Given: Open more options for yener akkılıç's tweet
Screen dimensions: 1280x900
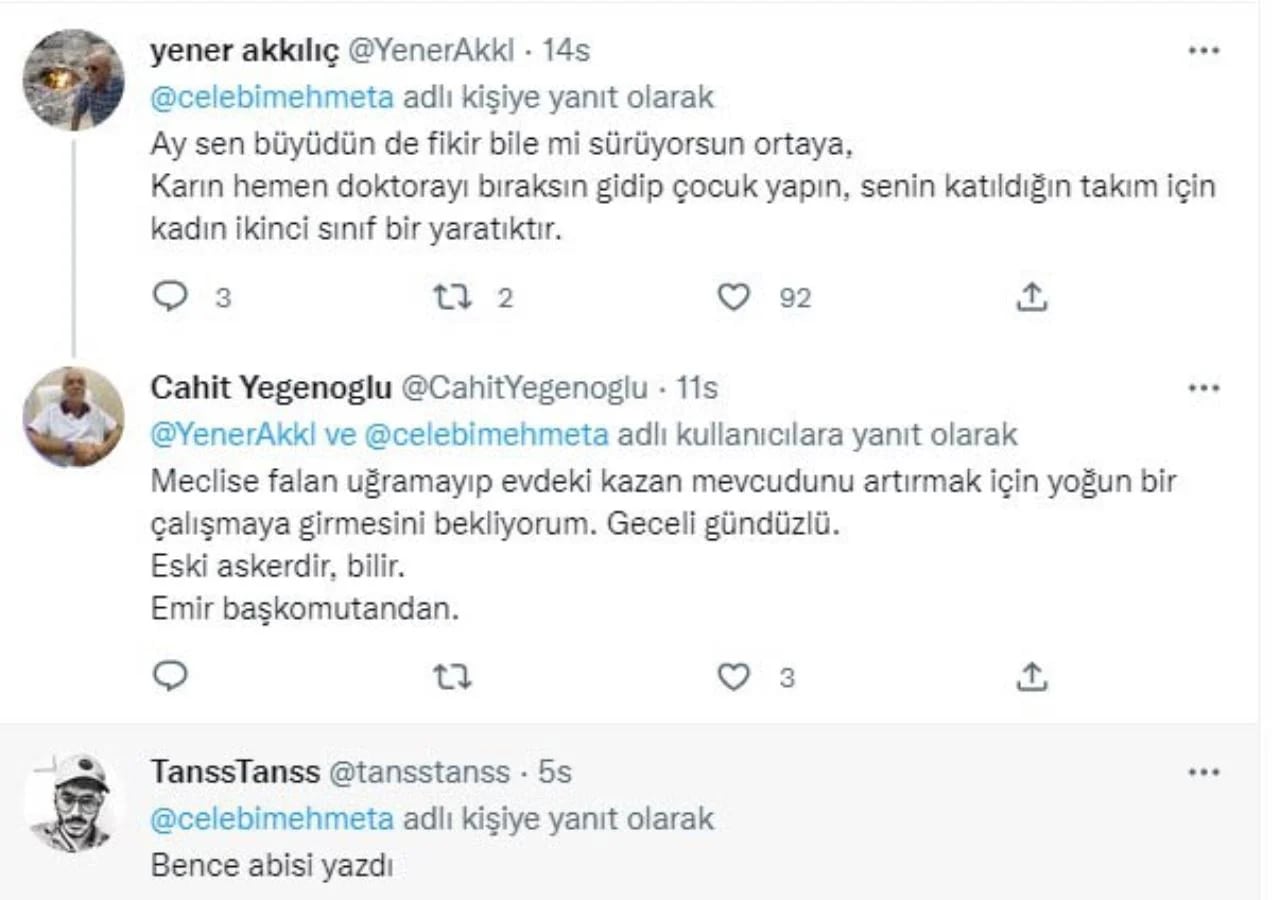Looking at the screenshot, I should (x=1203, y=51).
